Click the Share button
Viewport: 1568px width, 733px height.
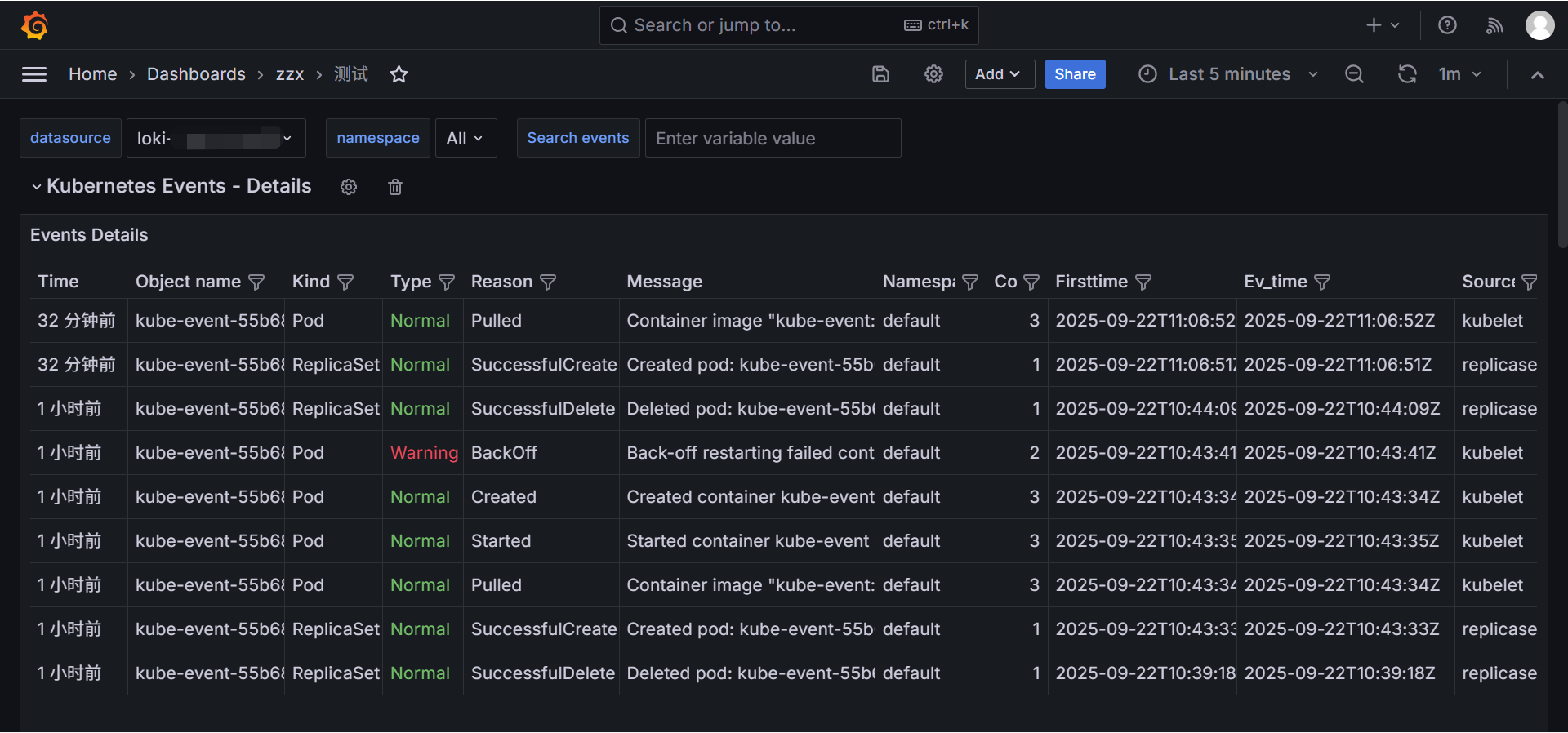(1075, 74)
